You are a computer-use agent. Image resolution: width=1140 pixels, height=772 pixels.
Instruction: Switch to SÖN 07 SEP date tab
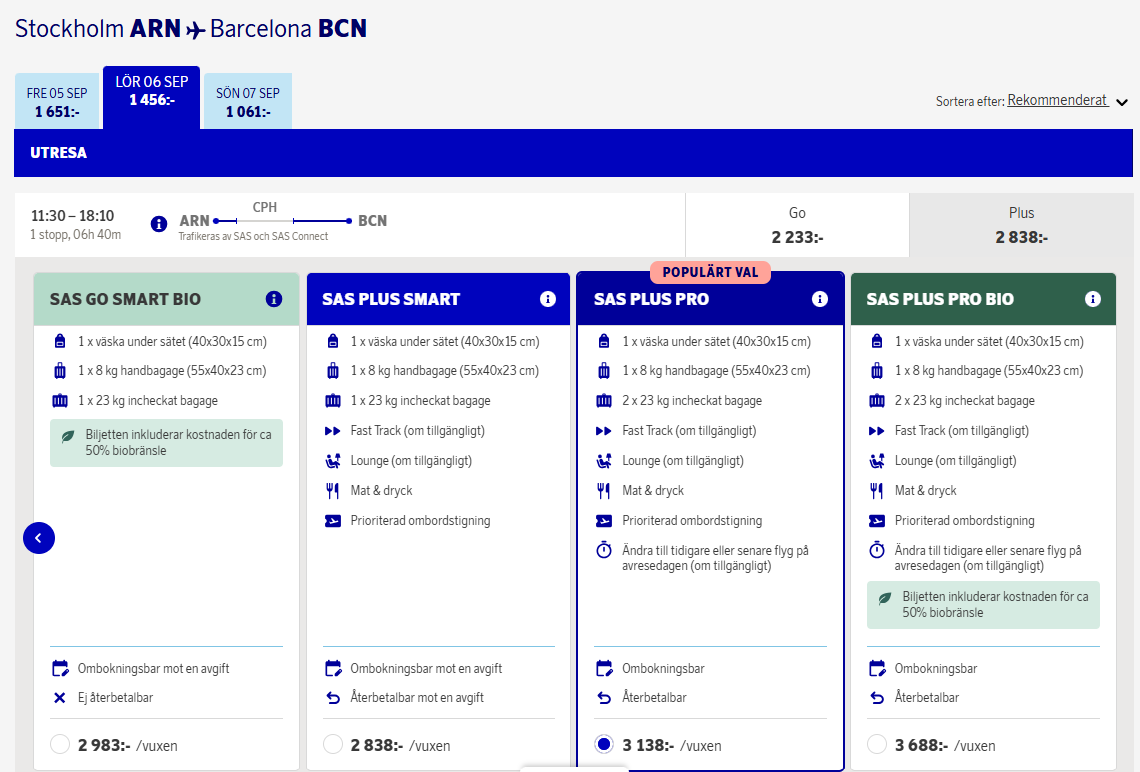(248, 102)
